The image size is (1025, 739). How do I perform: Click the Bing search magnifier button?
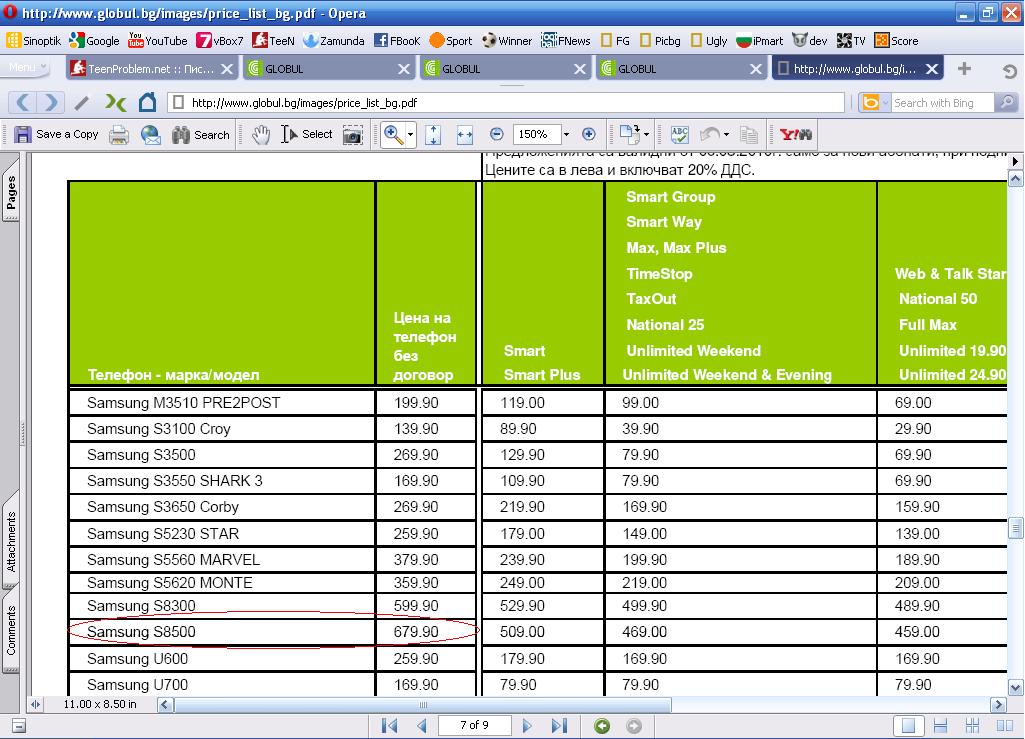[1006, 103]
